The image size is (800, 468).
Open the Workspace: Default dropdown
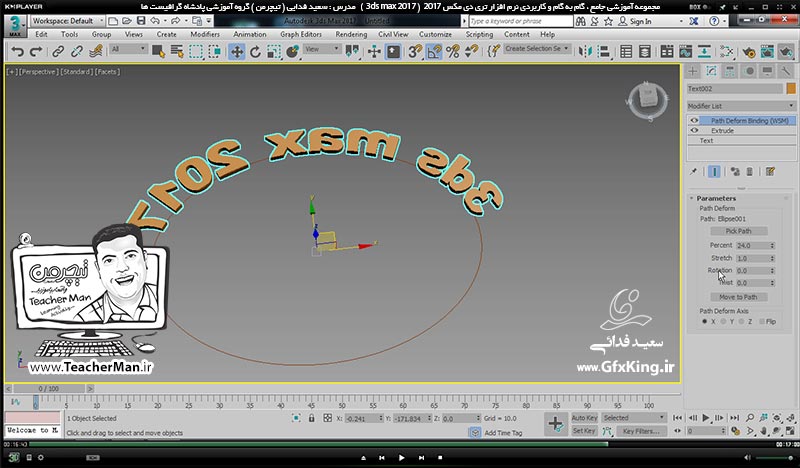coord(67,21)
